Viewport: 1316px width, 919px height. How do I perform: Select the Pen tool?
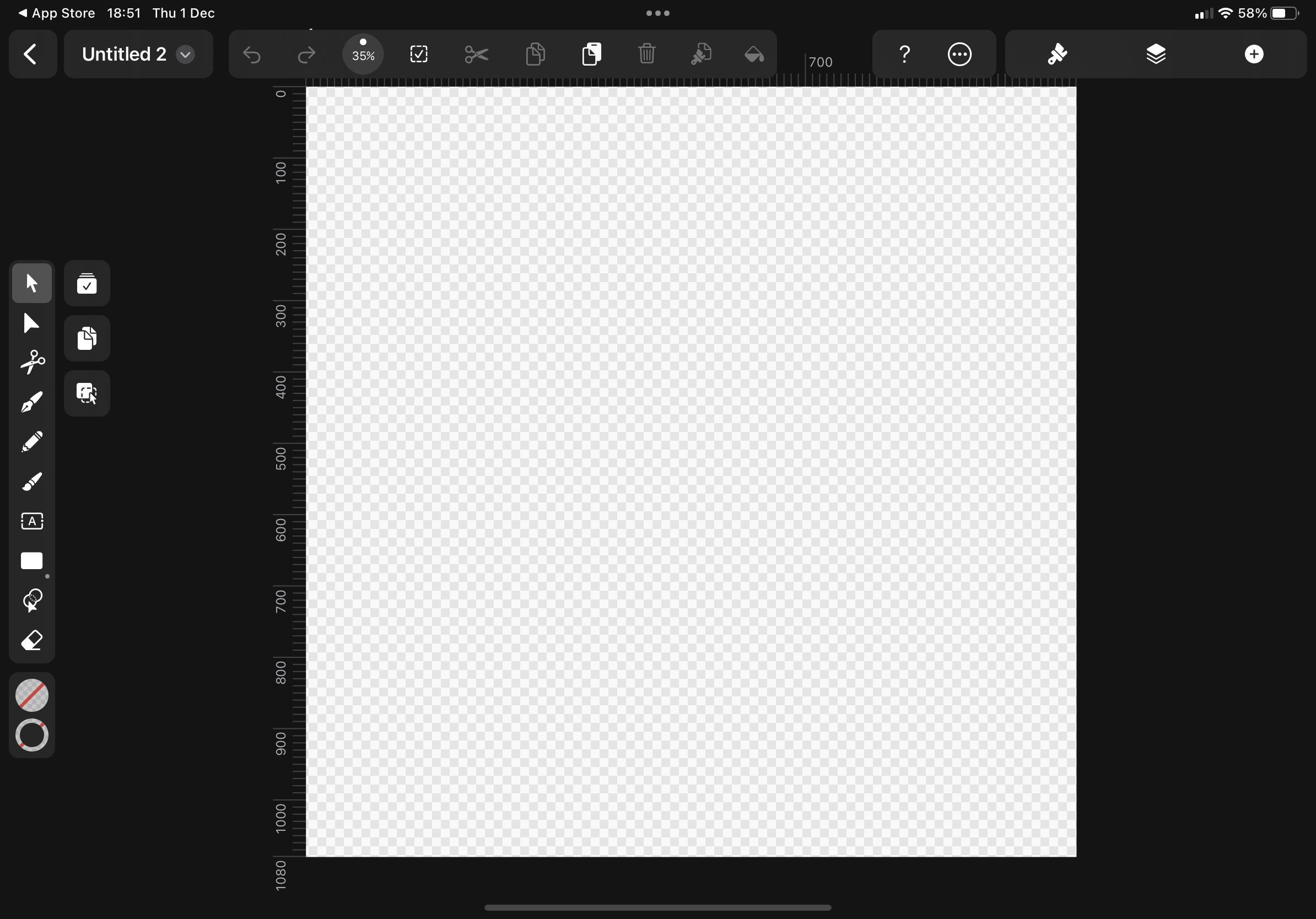tap(32, 402)
